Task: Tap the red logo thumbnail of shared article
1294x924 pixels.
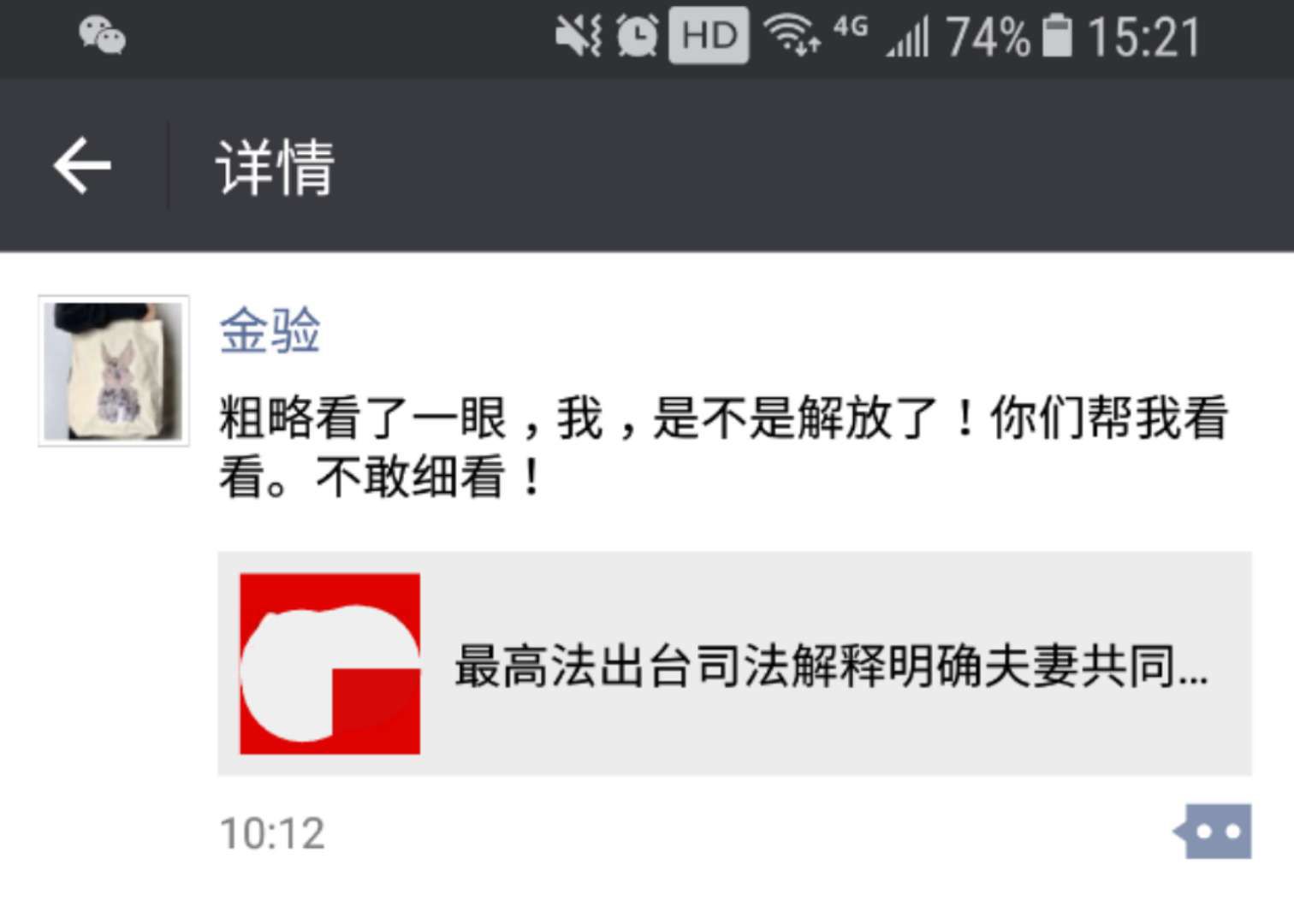Action: click(329, 664)
